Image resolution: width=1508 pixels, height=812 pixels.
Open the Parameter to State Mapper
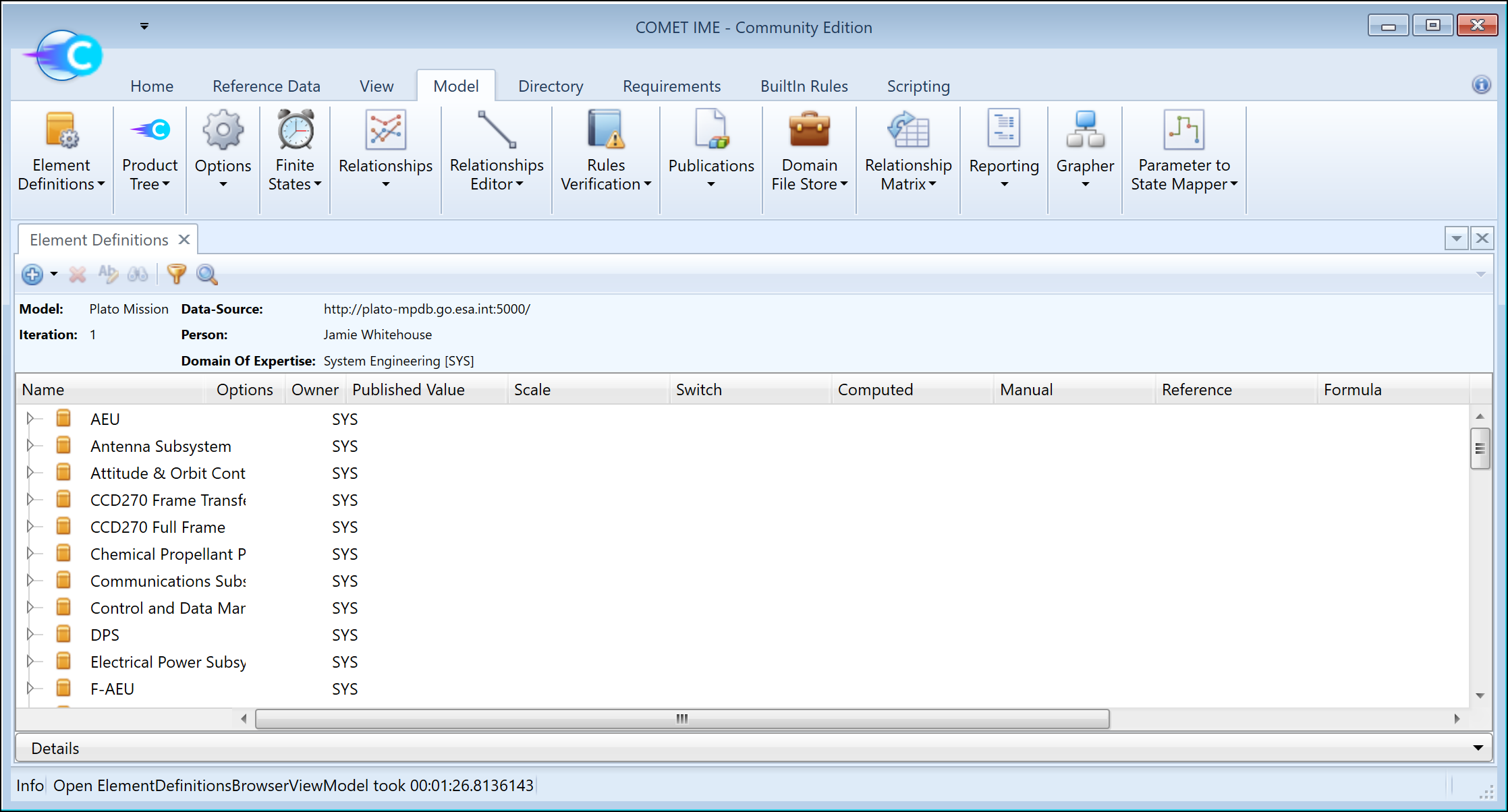pyautogui.click(x=1183, y=155)
